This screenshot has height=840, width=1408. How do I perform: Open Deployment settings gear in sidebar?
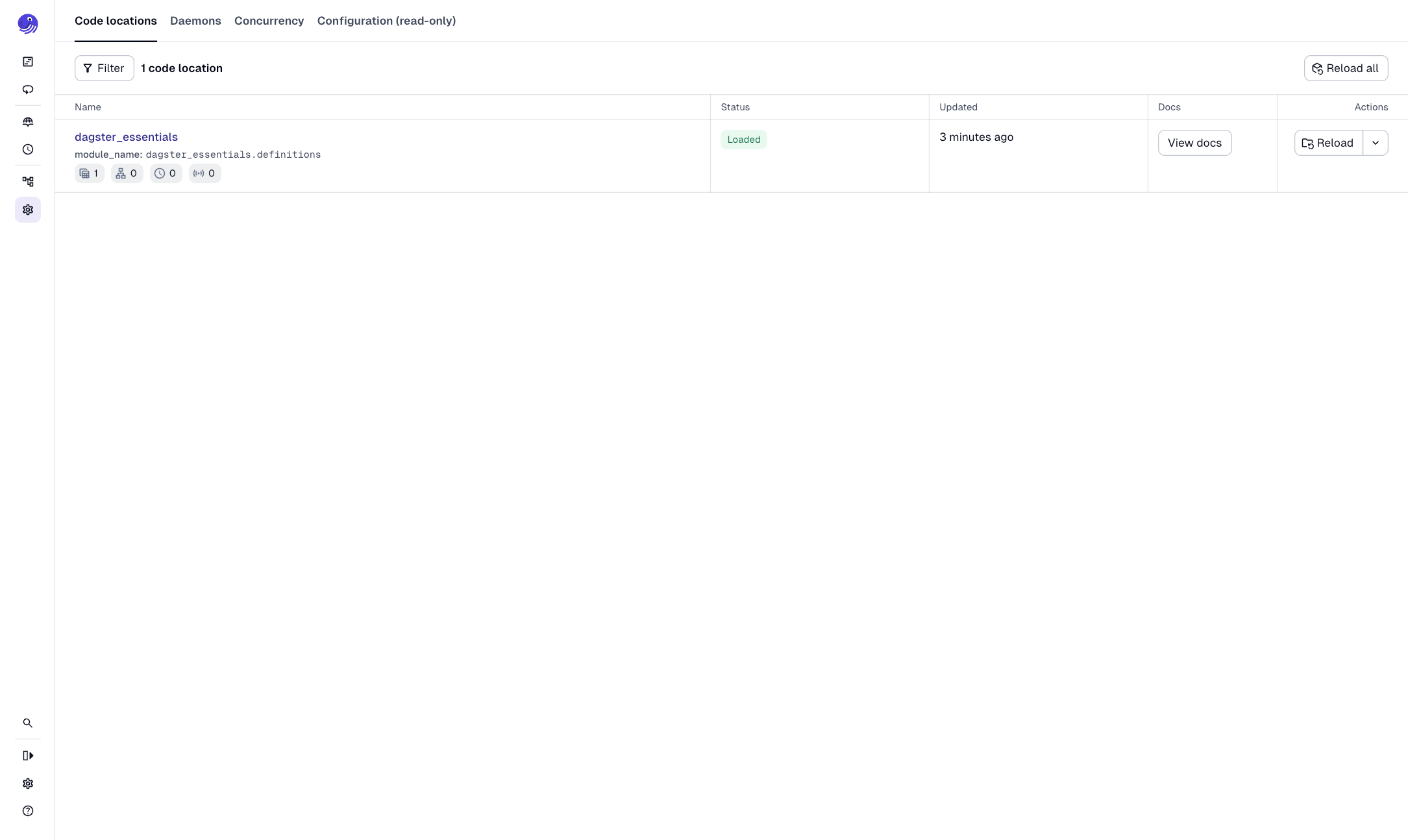pos(28,209)
